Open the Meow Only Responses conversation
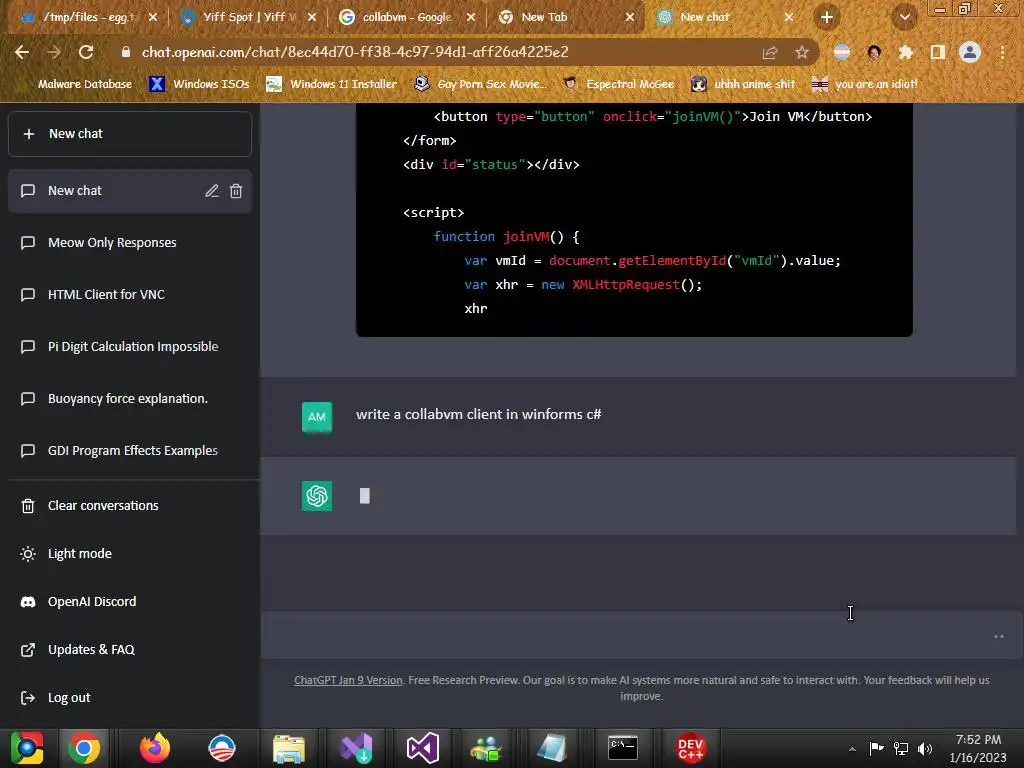Screen dimensions: 1024x768 [130, 243]
